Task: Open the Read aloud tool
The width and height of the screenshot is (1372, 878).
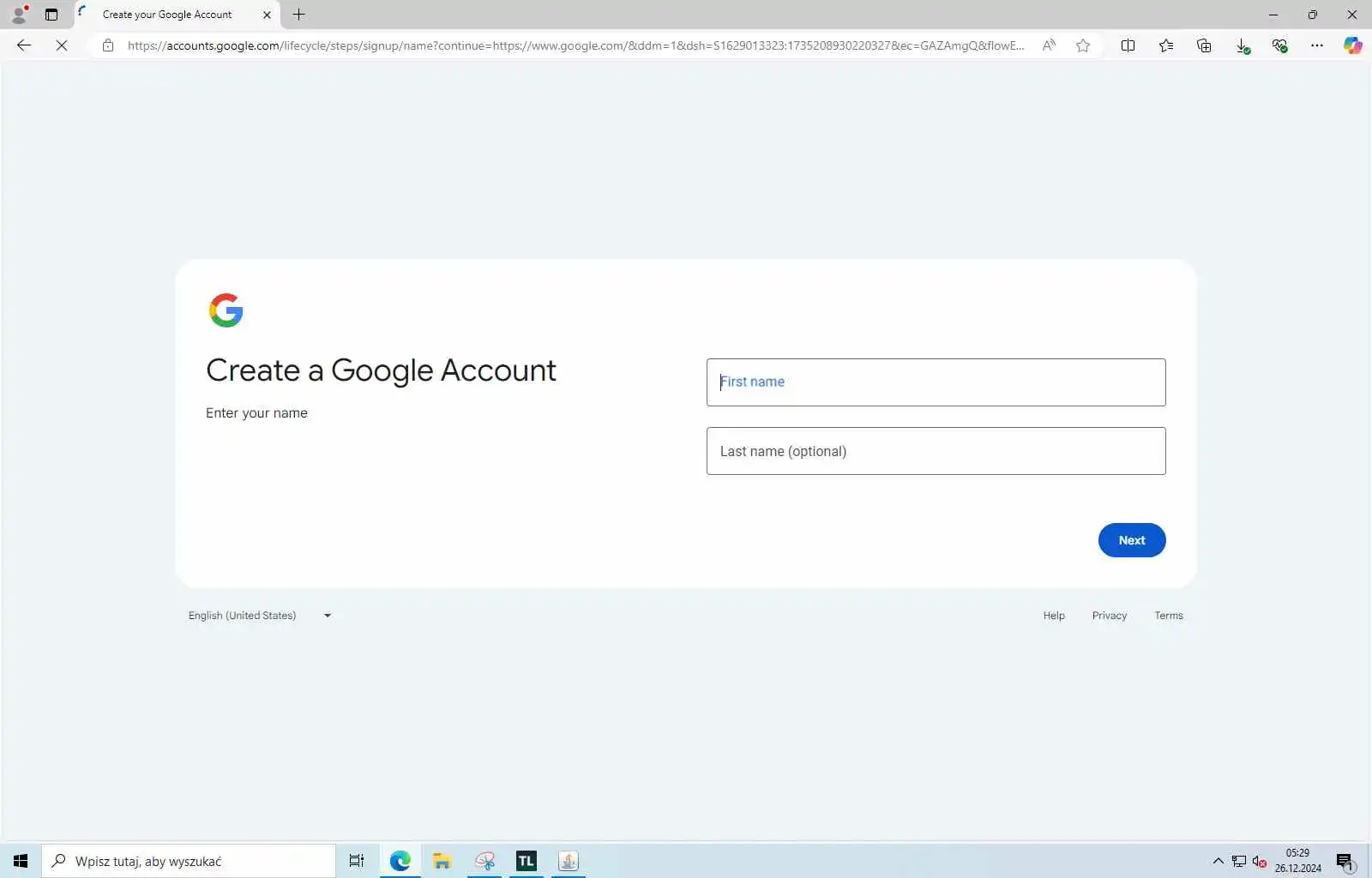Action: [x=1049, y=45]
